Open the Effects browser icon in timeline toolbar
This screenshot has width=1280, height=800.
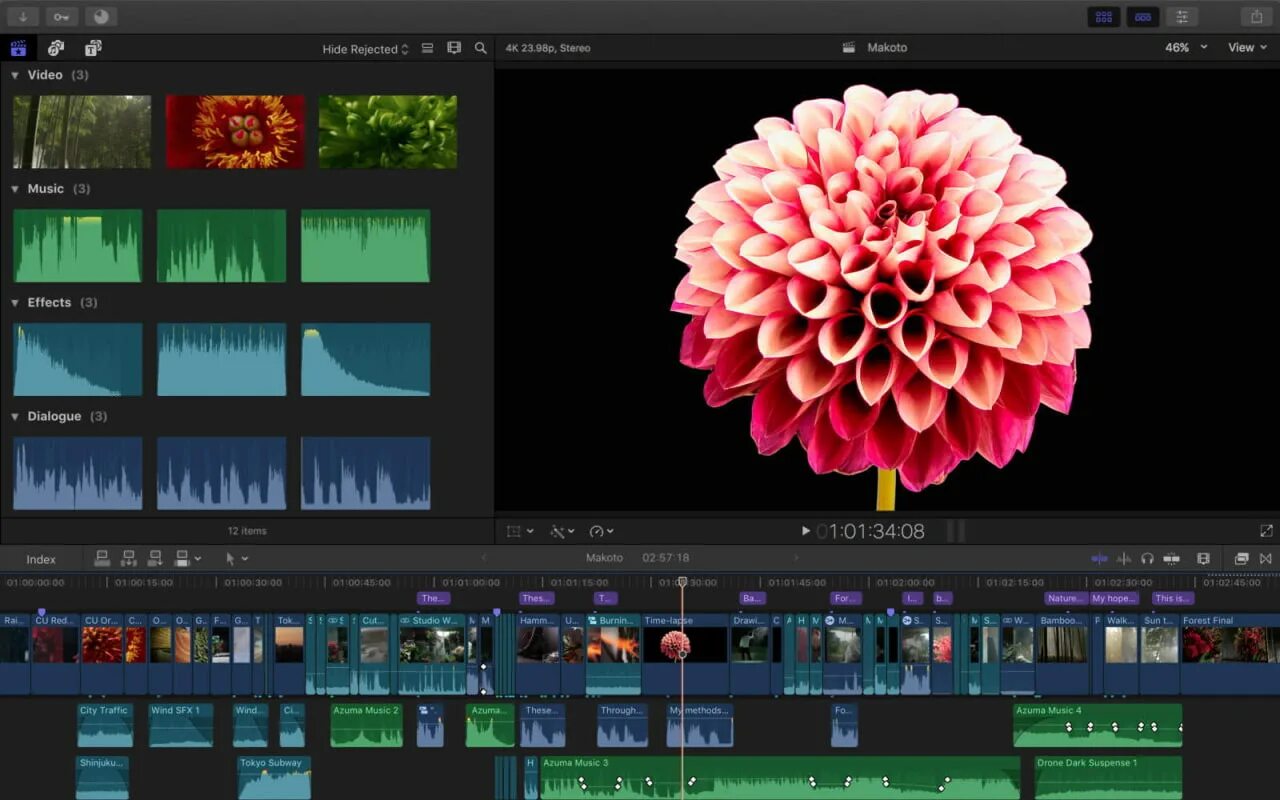point(1241,558)
